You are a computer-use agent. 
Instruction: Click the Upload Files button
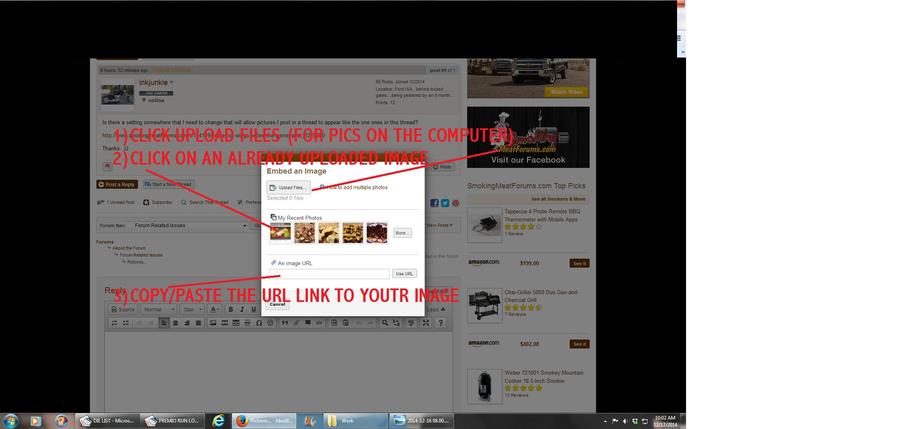[x=289, y=187]
